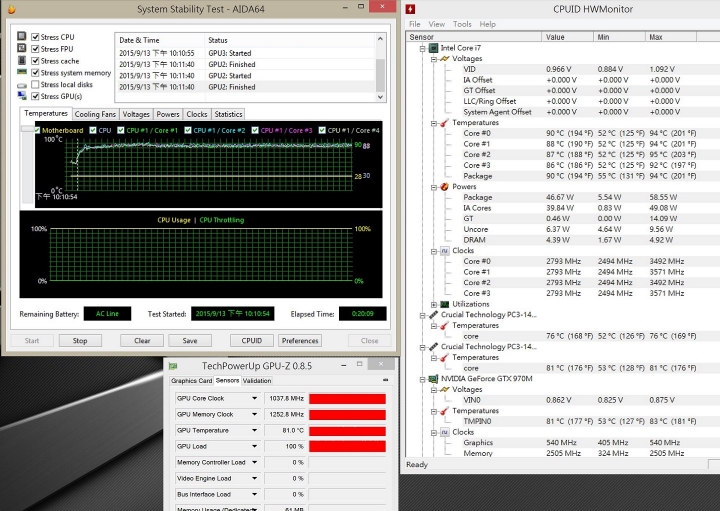Image resolution: width=720 pixels, height=511 pixels.
Task: Click the Save button in AIDA64
Action: coord(190,341)
